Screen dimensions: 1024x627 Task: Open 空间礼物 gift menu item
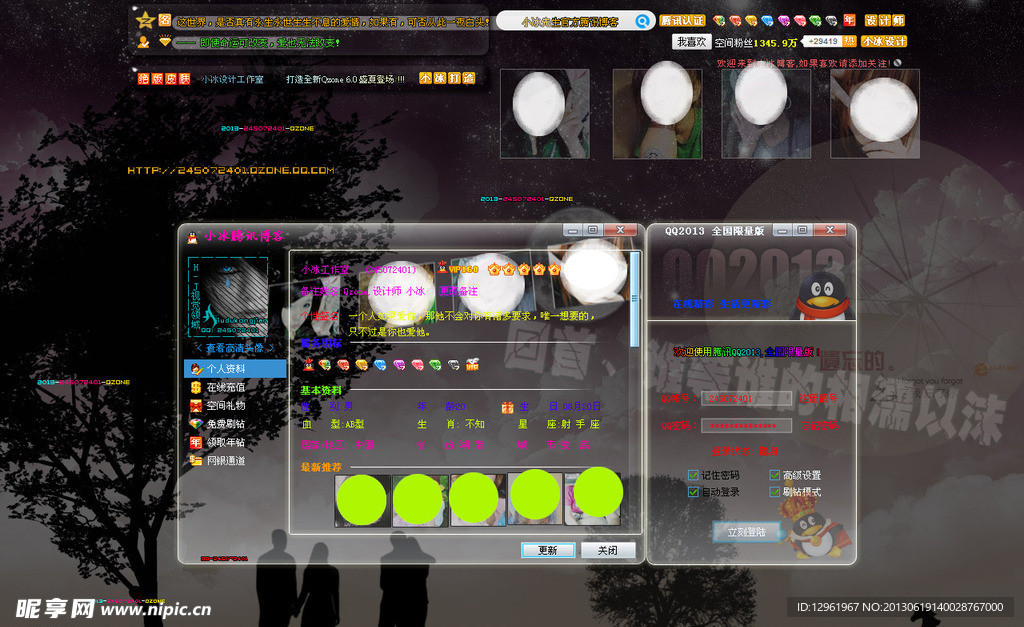point(219,405)
